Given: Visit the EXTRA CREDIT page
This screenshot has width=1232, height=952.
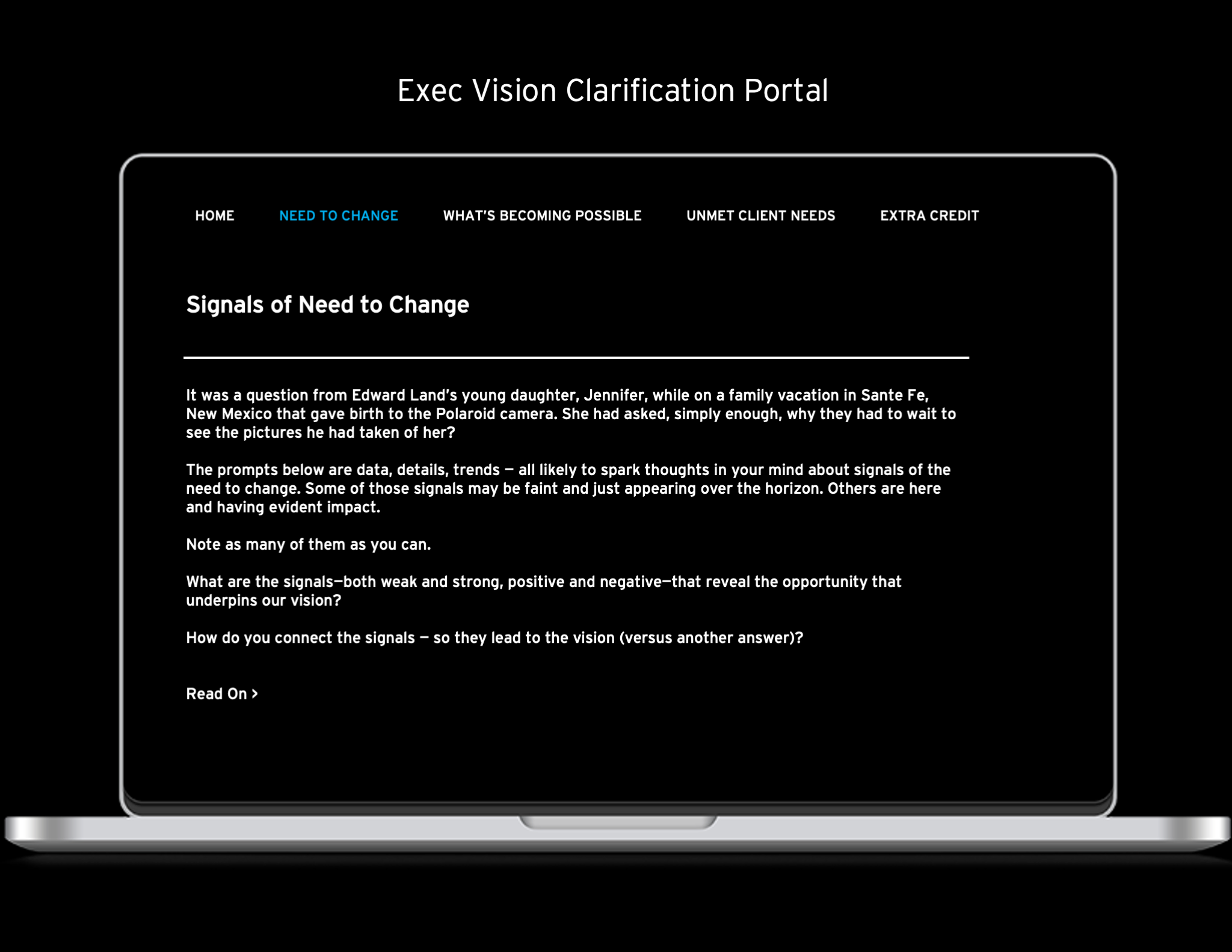Looking at the screenshot, I should (x=929, y=215).
